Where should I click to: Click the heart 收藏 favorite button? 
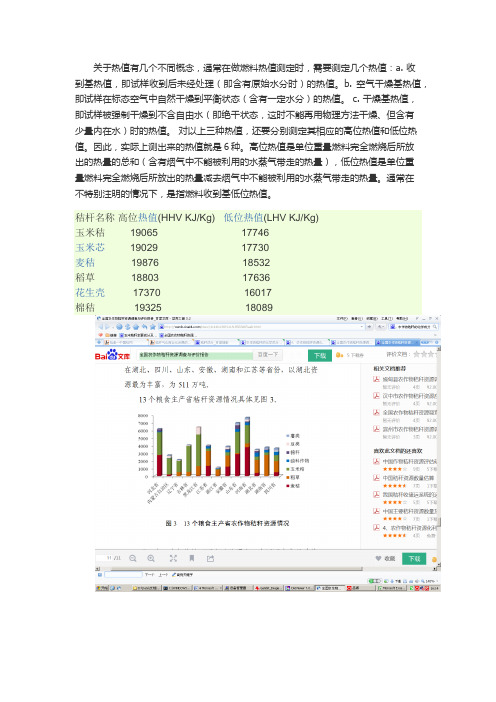385,558
